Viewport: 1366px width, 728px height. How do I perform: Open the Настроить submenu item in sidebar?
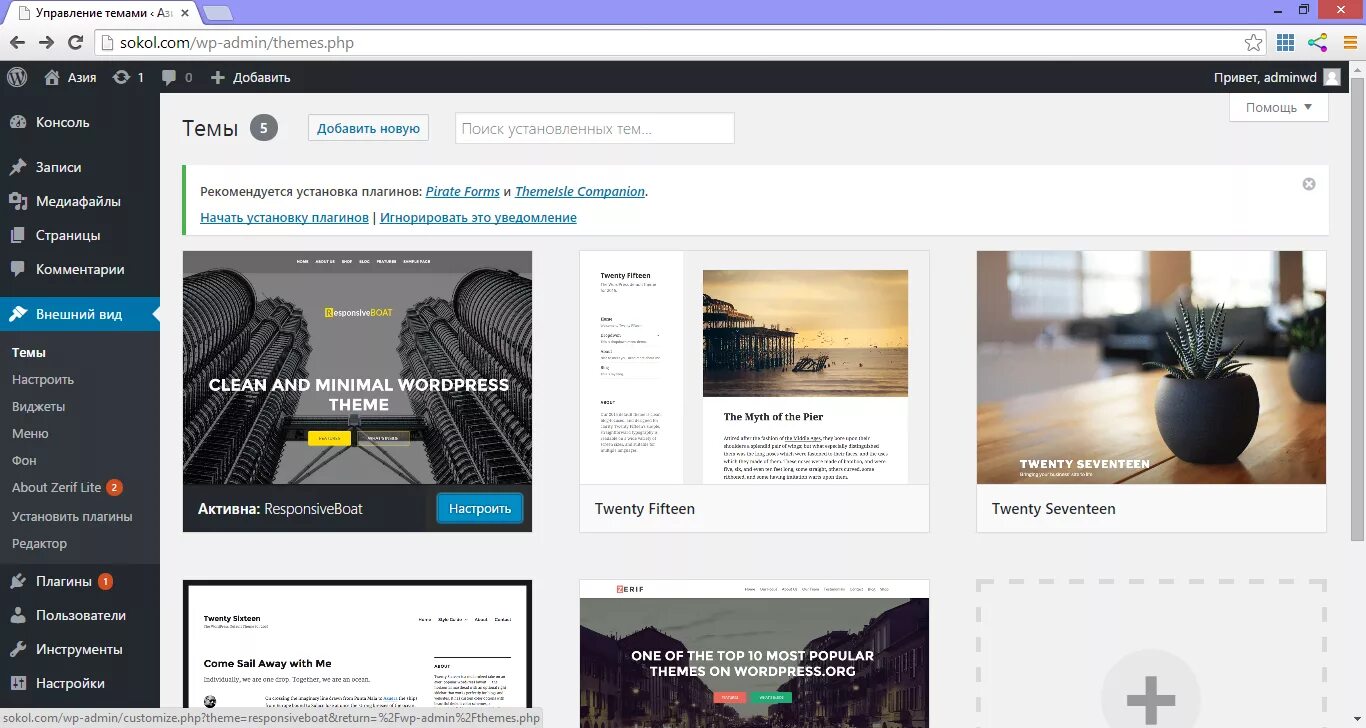click(x=43, y=379)
